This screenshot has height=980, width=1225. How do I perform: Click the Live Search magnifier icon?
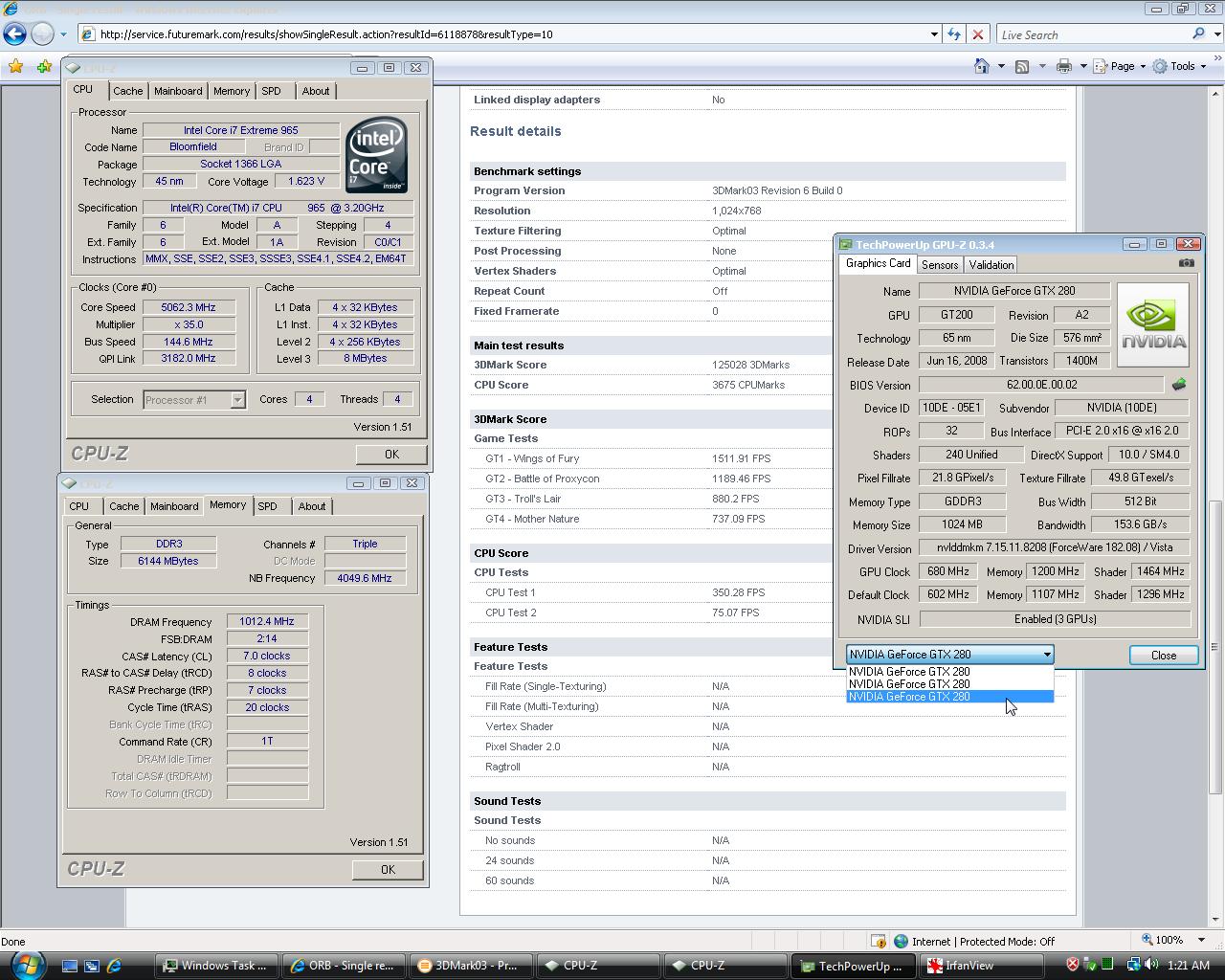[x=1198, y=34]
